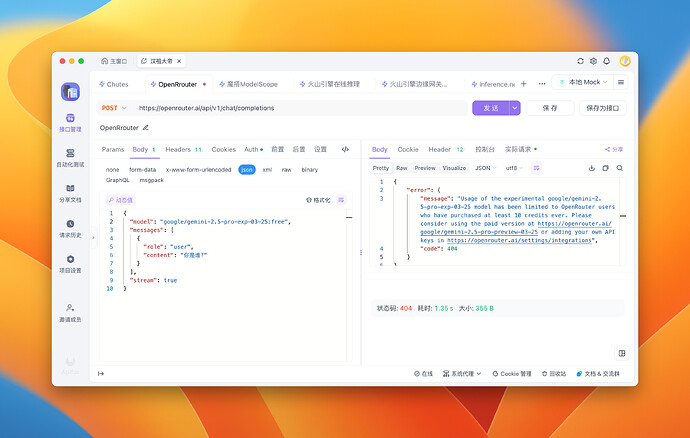Select the none body type
Viewport: 690px width, 438px height.
[112, 169]
